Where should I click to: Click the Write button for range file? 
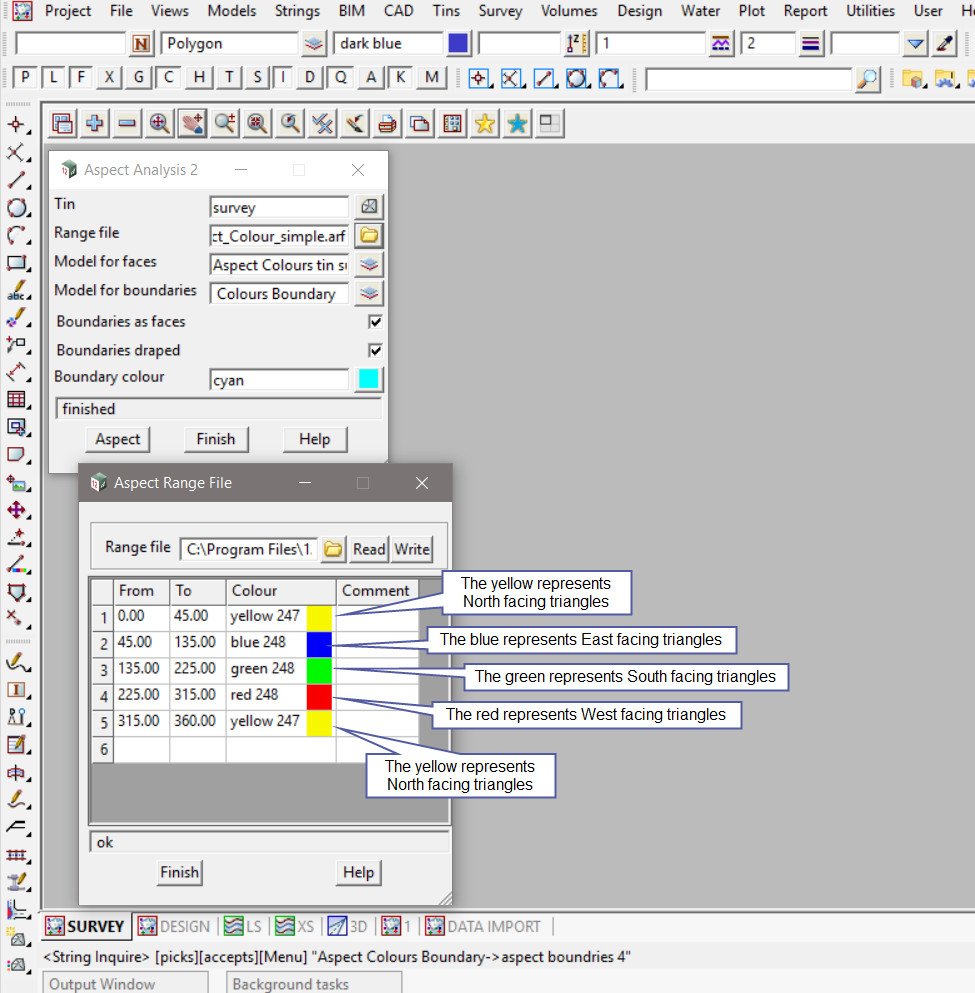pyautogui.click(x=411, y=549)
